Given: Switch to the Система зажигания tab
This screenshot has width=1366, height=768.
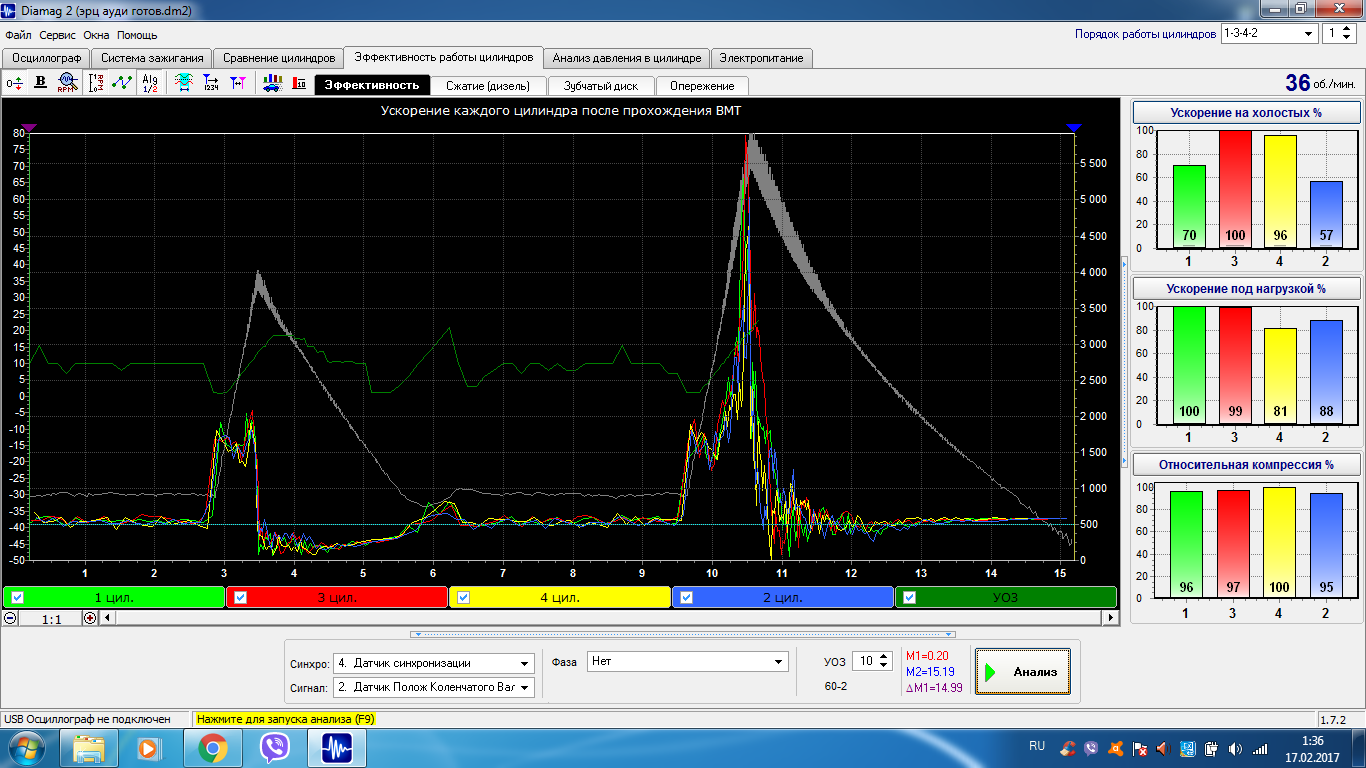Looking at the screenshot, I should pyautogui.click(x=153, y=58).
